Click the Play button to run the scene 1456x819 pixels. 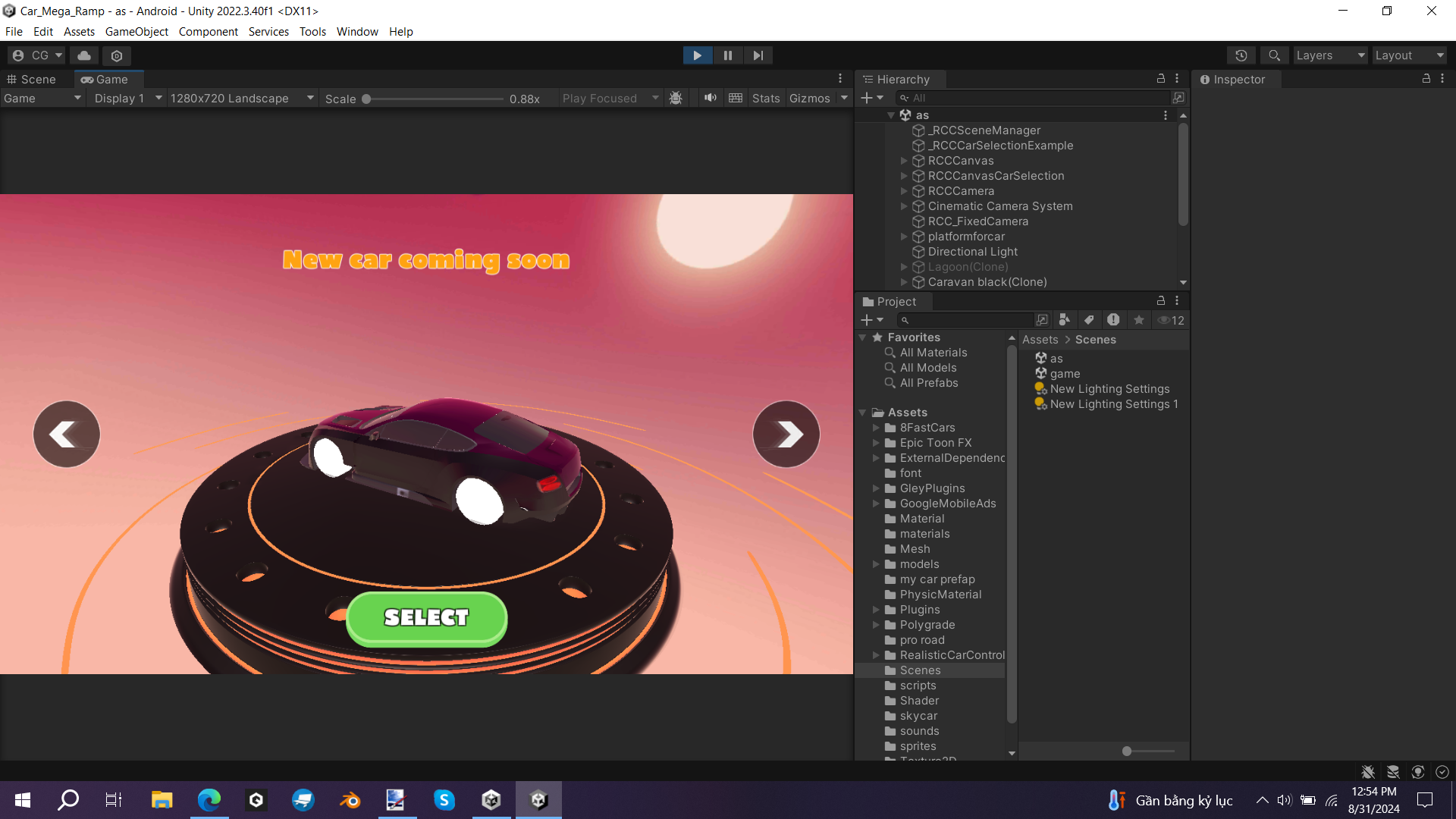(697, 55)
